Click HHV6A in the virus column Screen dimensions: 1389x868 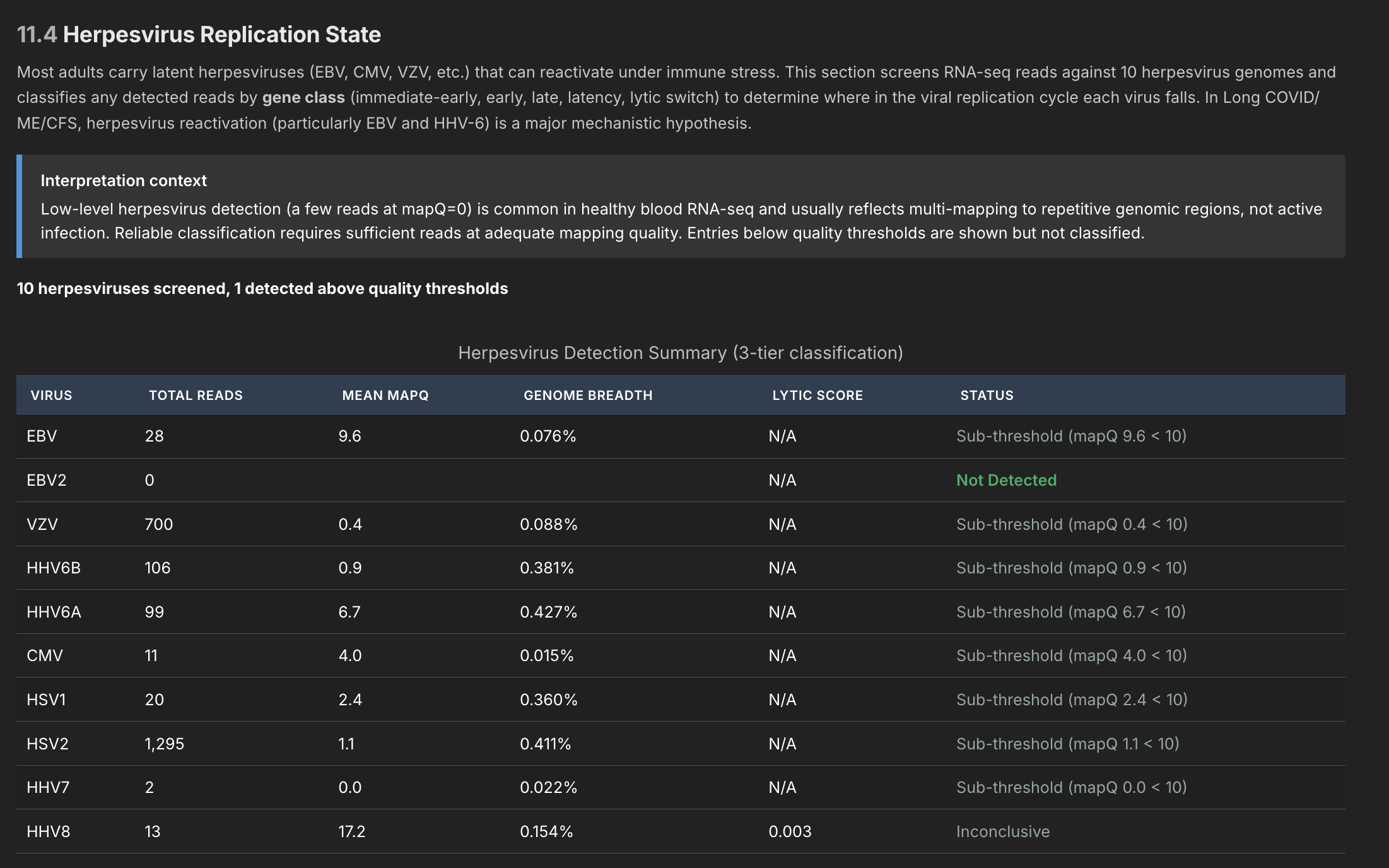pyautogui.click(x=54, y=612)
